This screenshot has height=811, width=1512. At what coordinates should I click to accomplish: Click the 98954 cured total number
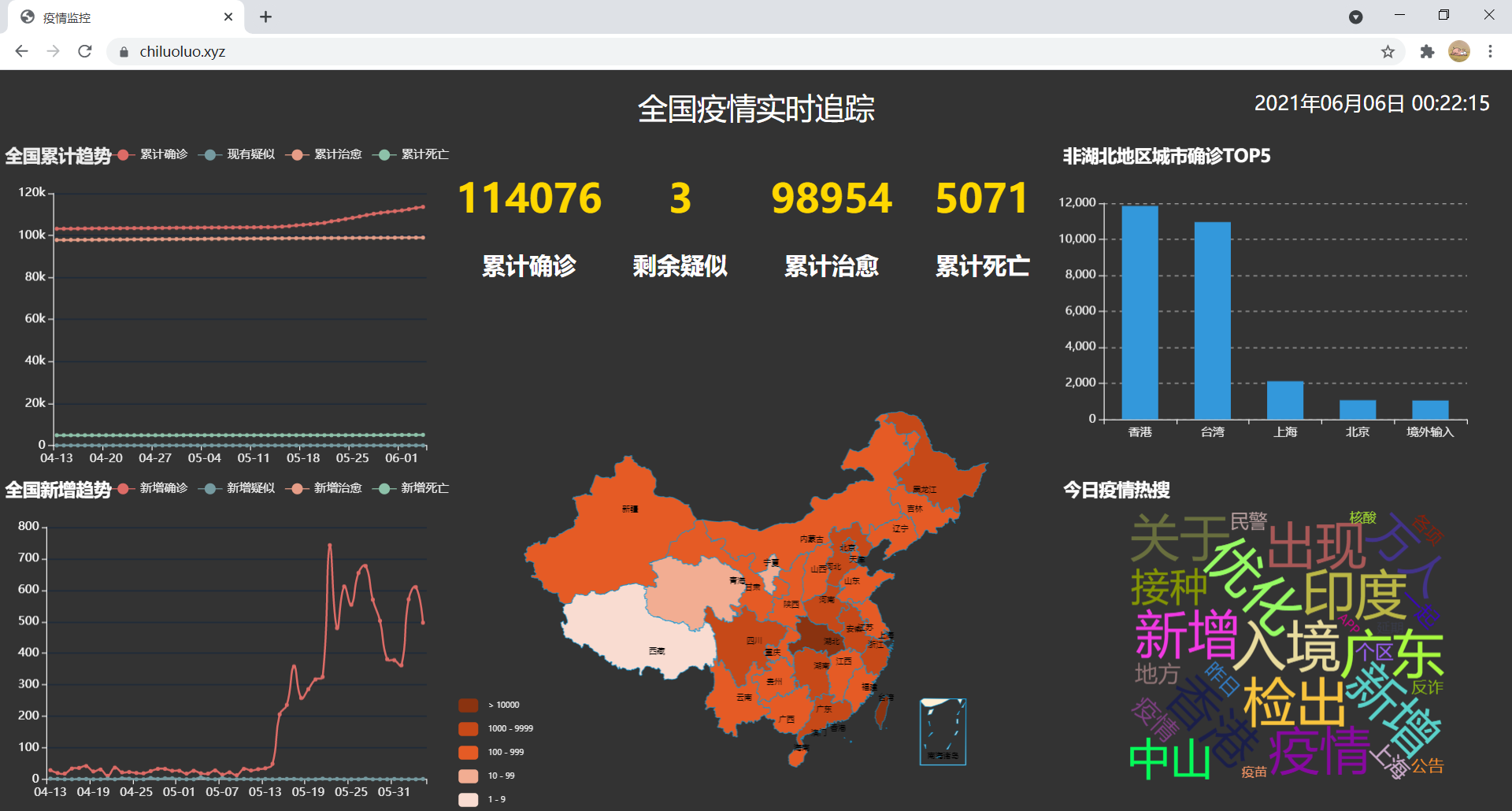pos(832,198)
